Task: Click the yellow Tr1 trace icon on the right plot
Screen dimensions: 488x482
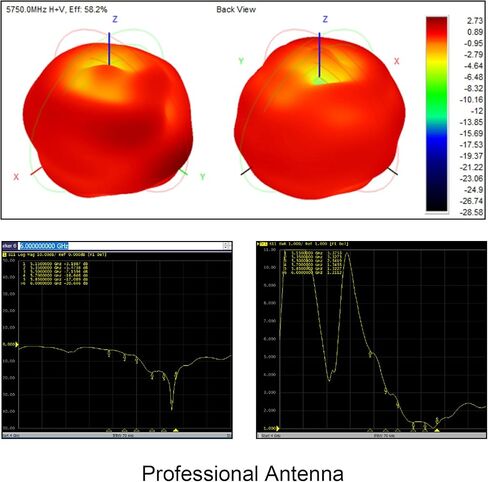Action: pos(263,244)
